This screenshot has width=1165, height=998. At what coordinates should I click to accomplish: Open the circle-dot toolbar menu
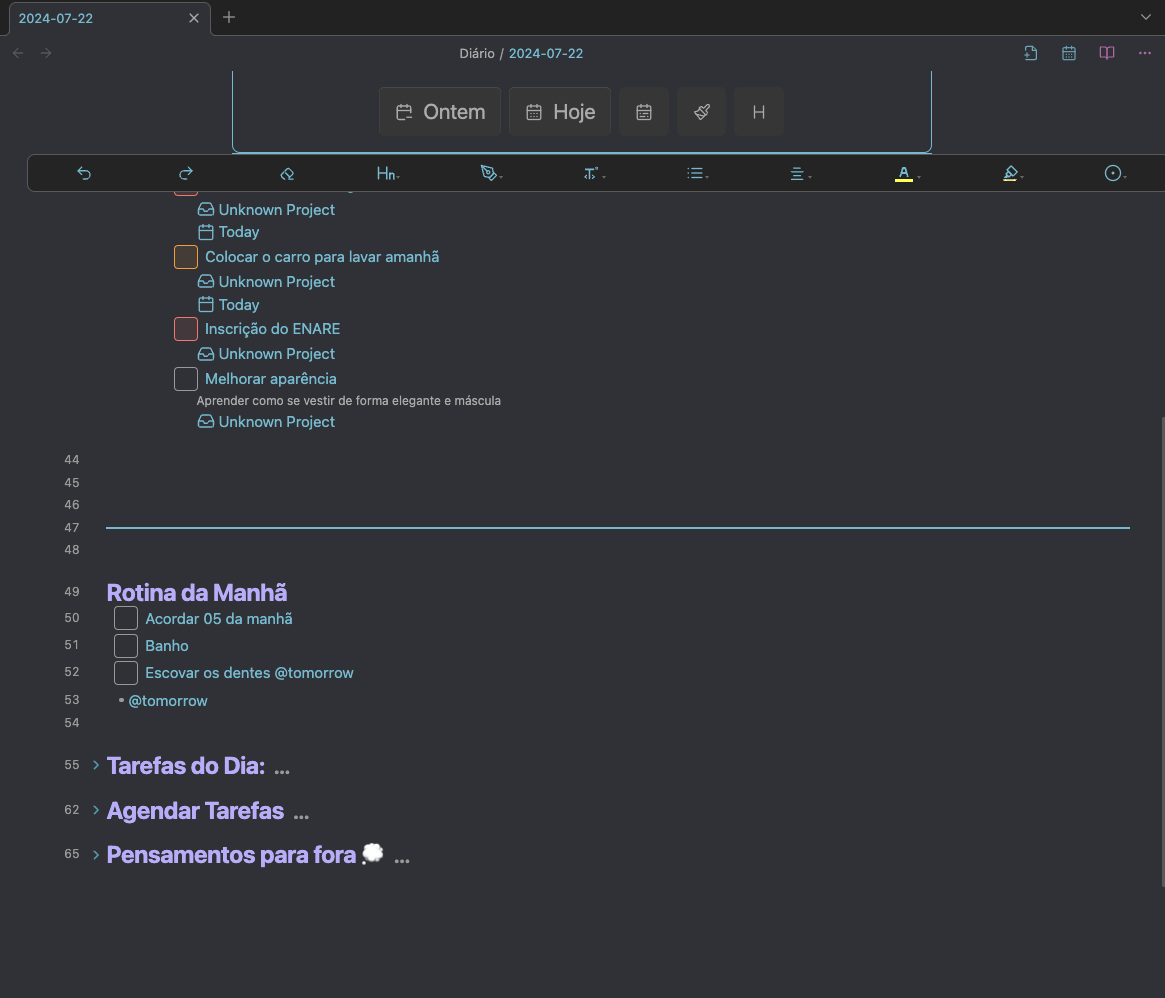[1114, 173]
